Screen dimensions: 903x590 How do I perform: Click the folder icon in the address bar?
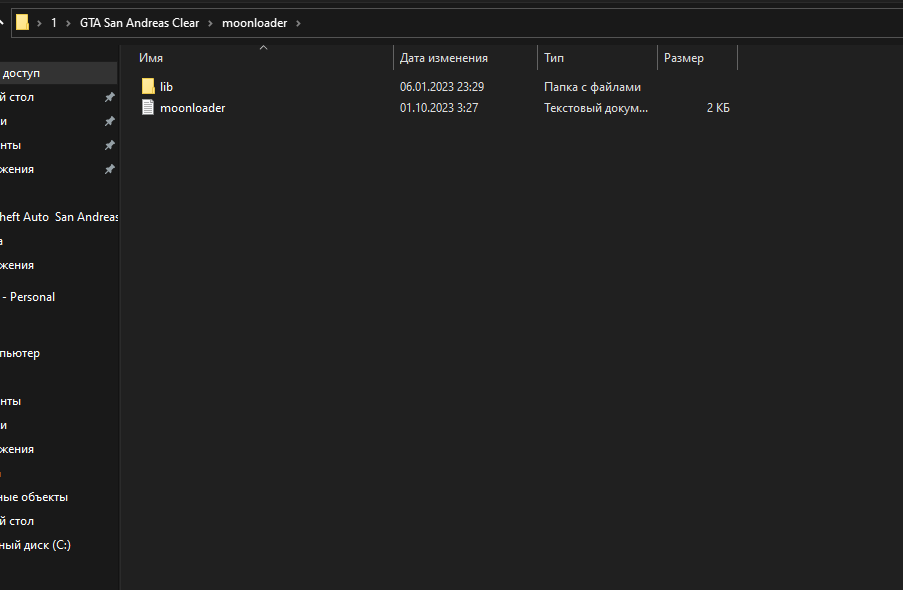coord(23,22)
